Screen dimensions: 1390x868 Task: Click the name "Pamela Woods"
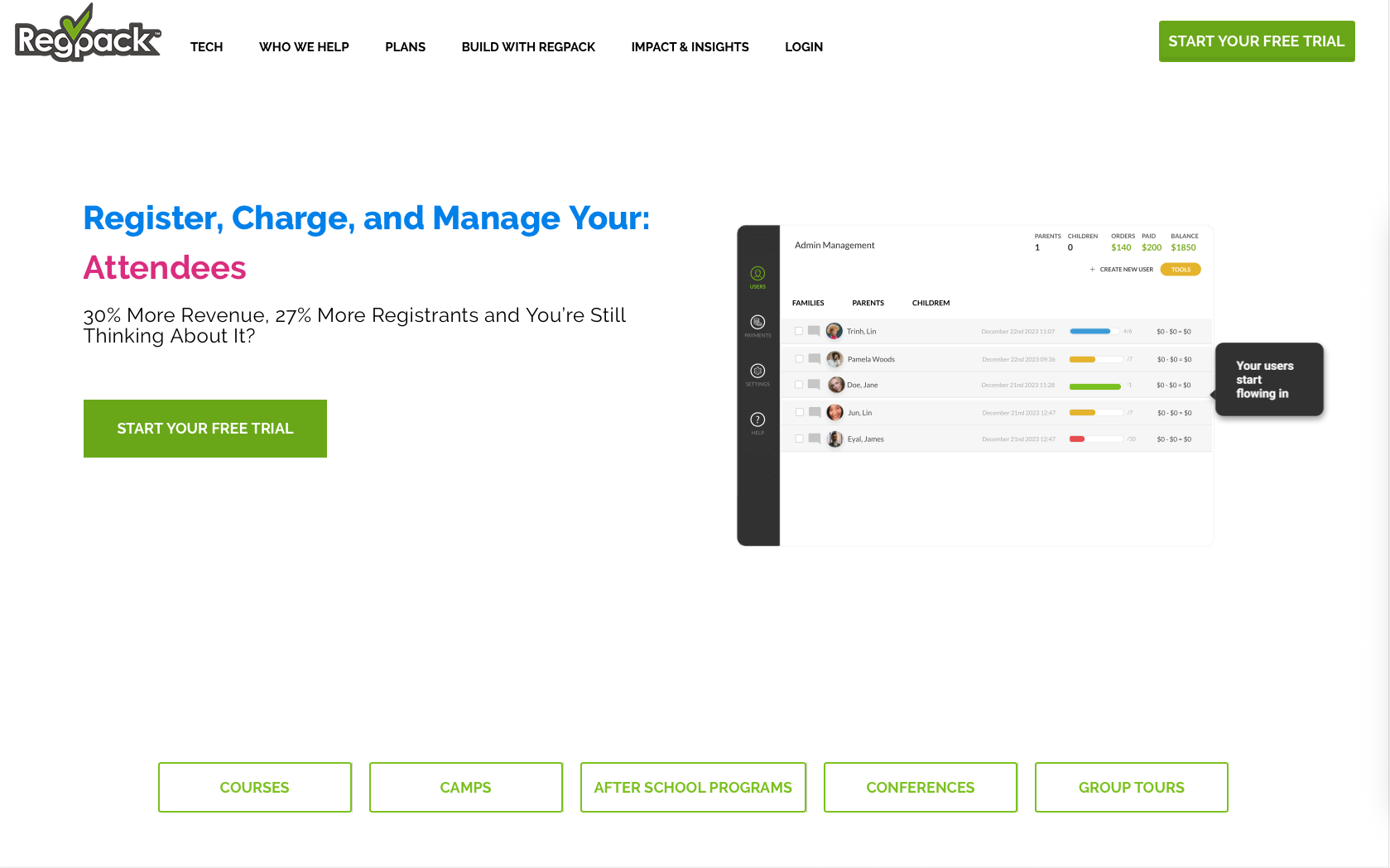click(871, 359)
